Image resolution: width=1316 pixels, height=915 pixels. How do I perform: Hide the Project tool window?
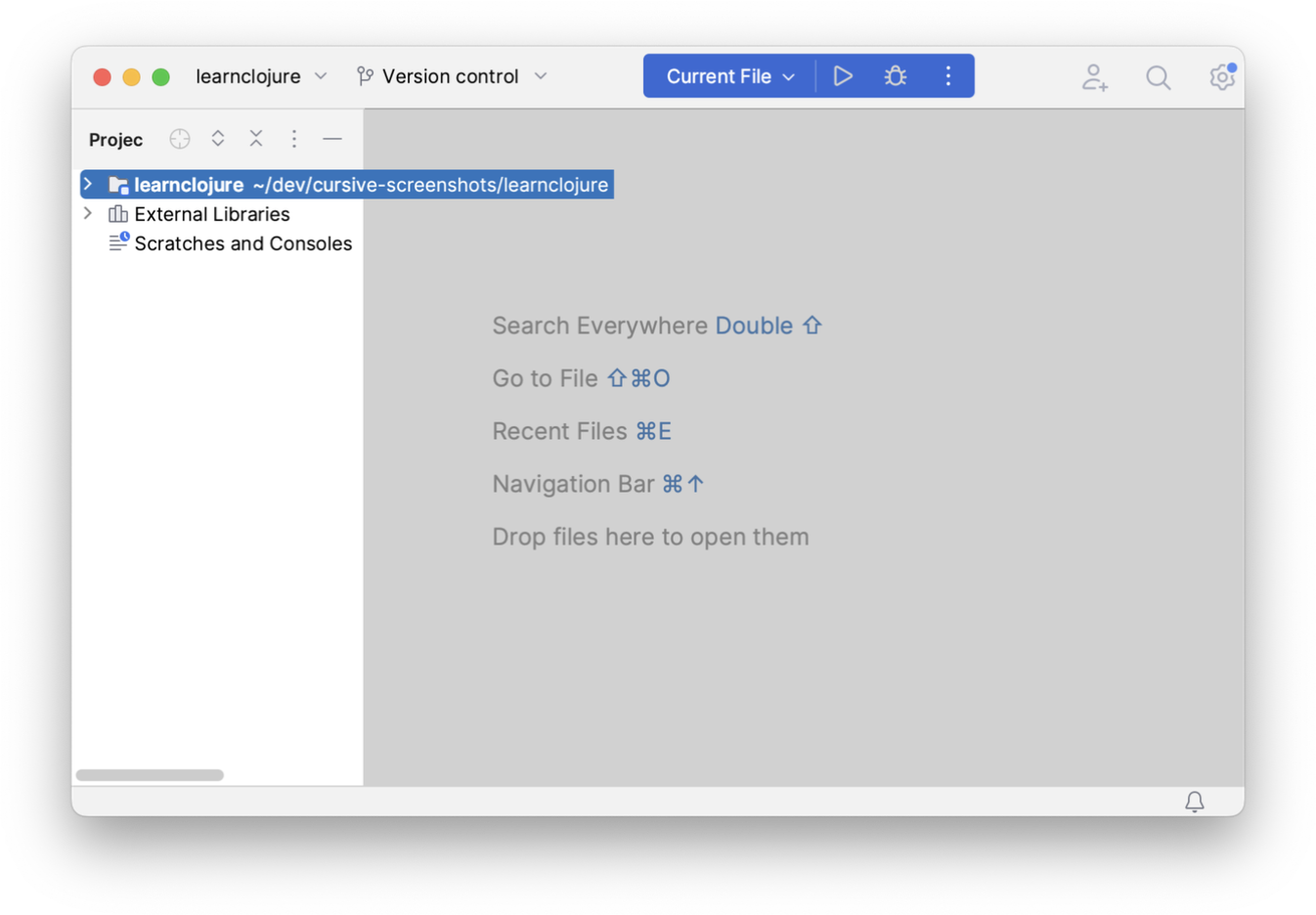[x=332, y=139]
